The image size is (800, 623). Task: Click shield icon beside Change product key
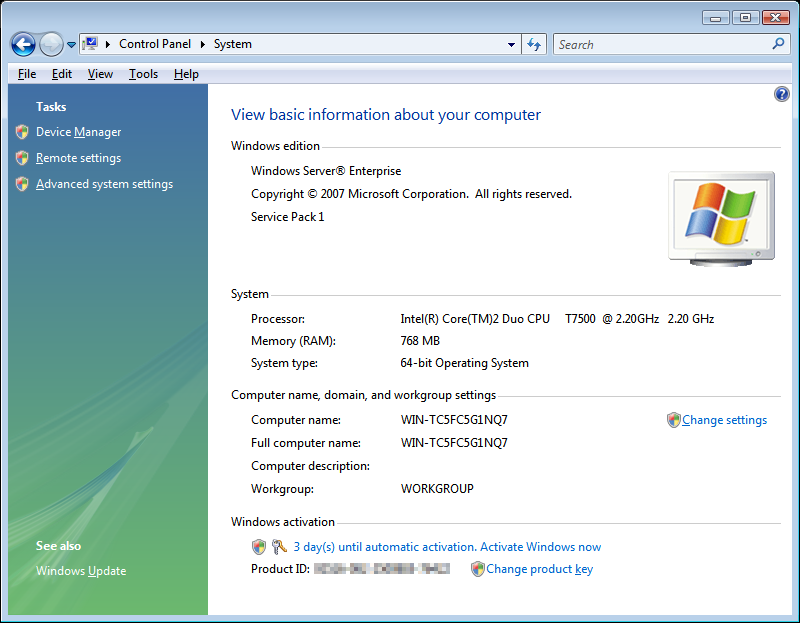(x=478, y=569)
